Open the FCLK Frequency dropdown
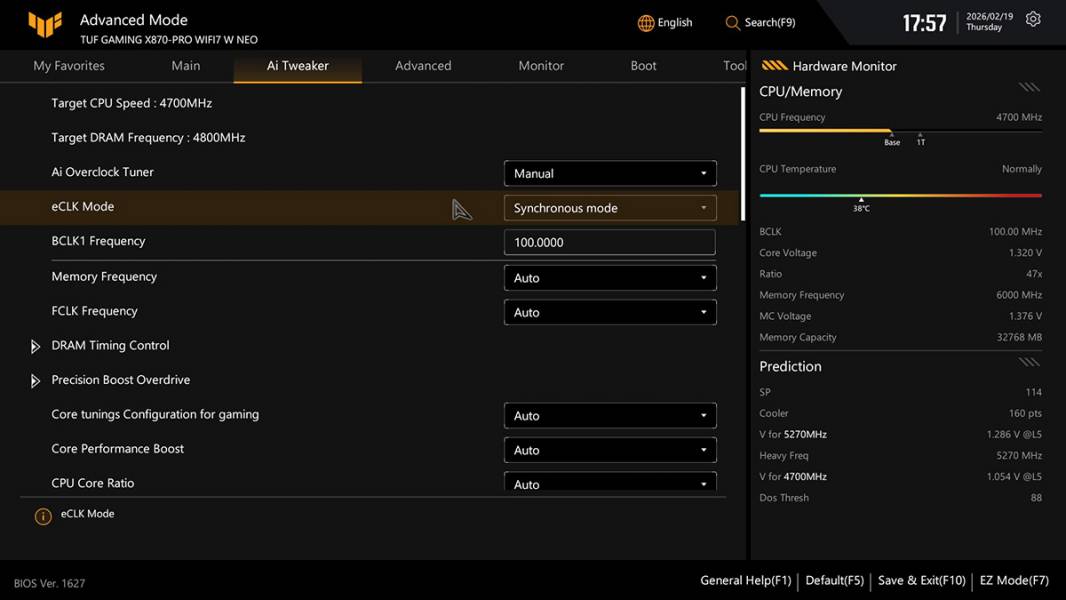The image size is (1066, 600). (610, 312)
